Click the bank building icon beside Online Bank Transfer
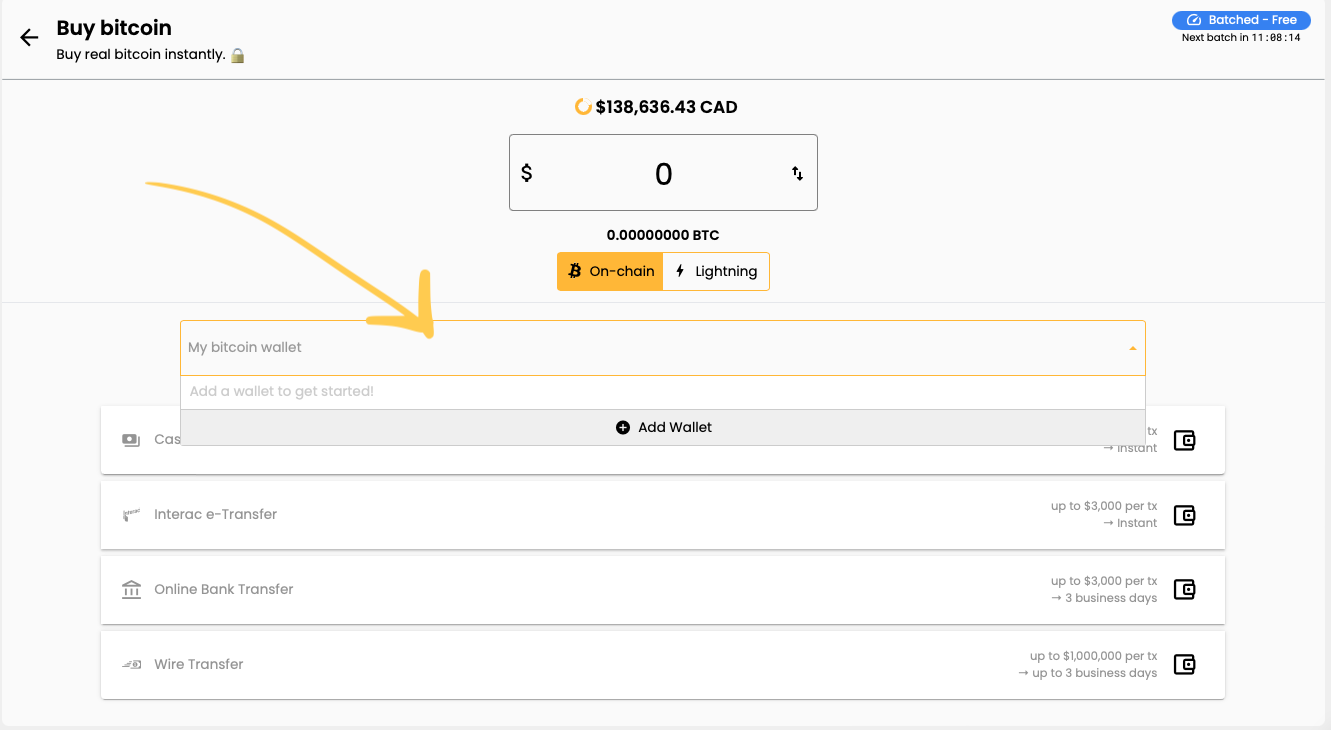1331x730 pixels. pyautogui.click(x=131, y=590)
